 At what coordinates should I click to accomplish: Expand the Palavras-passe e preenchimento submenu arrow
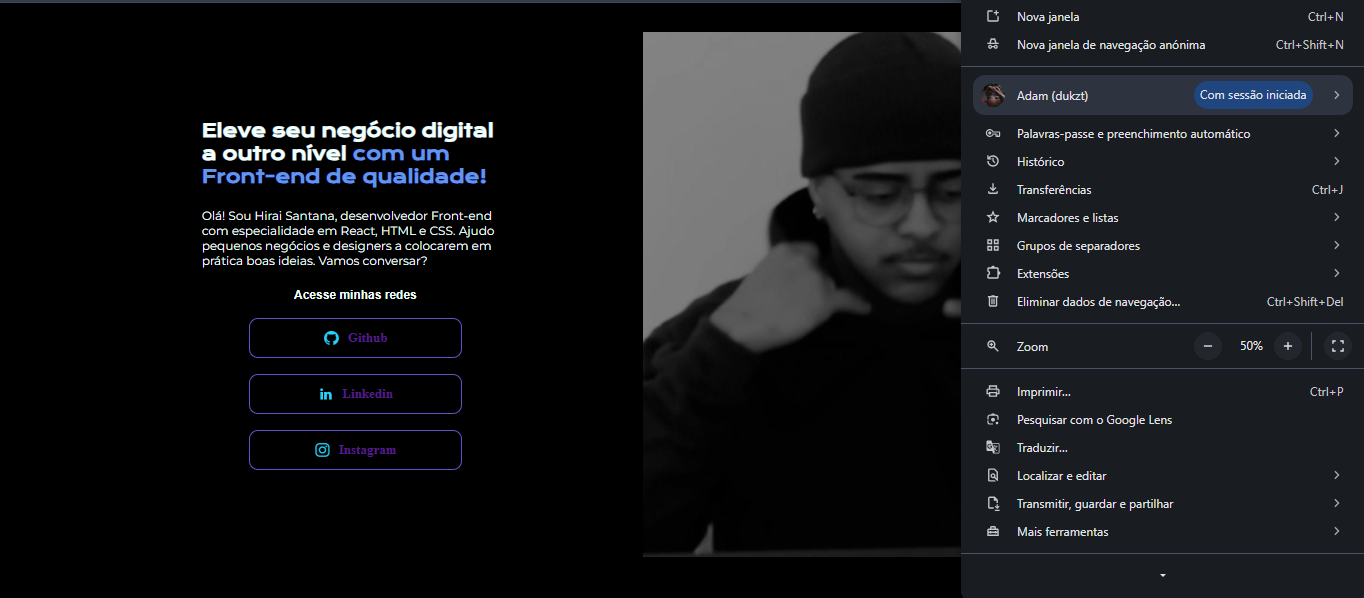click(1337, 133)
